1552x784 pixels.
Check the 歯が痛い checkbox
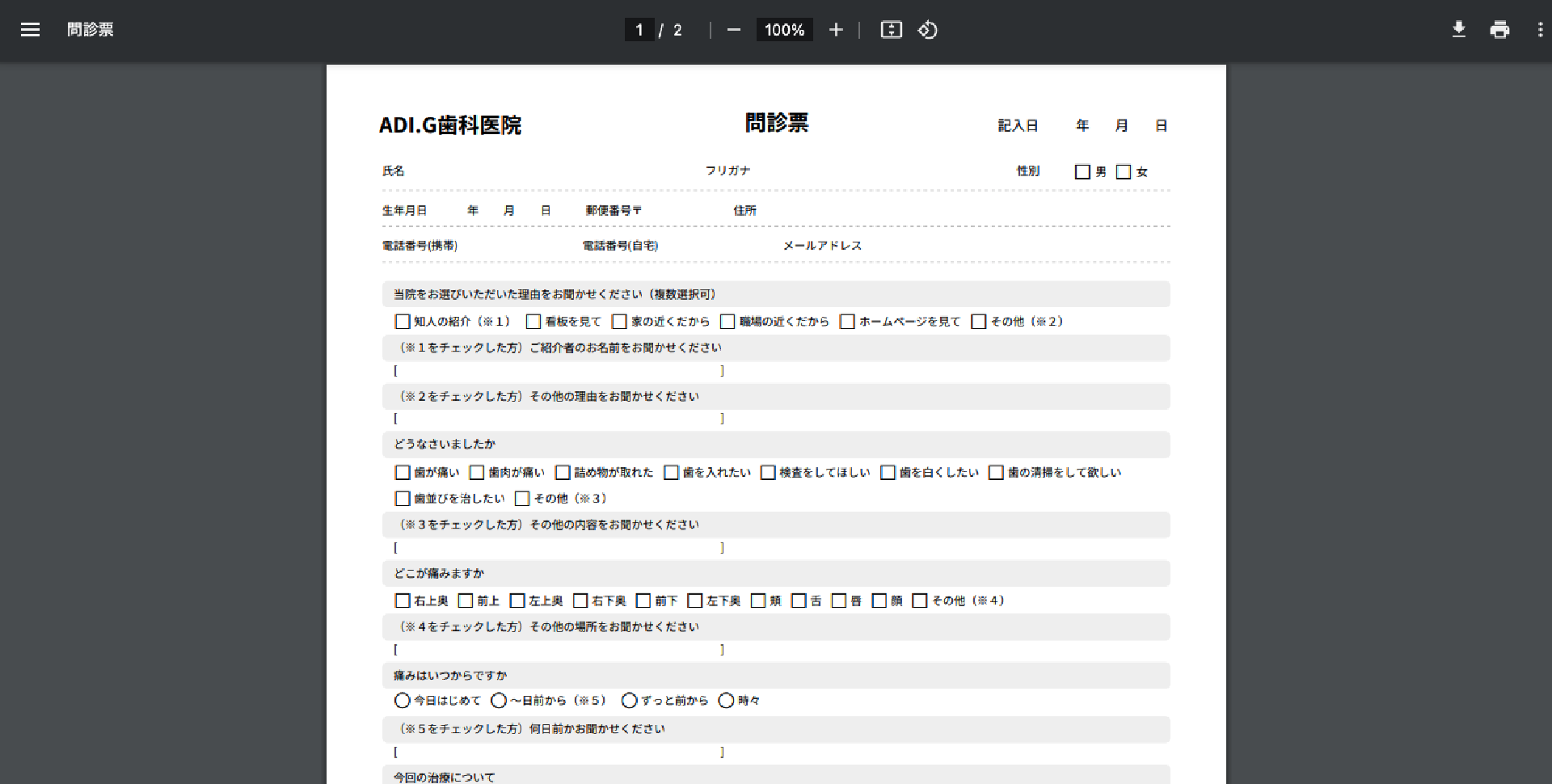(x=402, y=473)
